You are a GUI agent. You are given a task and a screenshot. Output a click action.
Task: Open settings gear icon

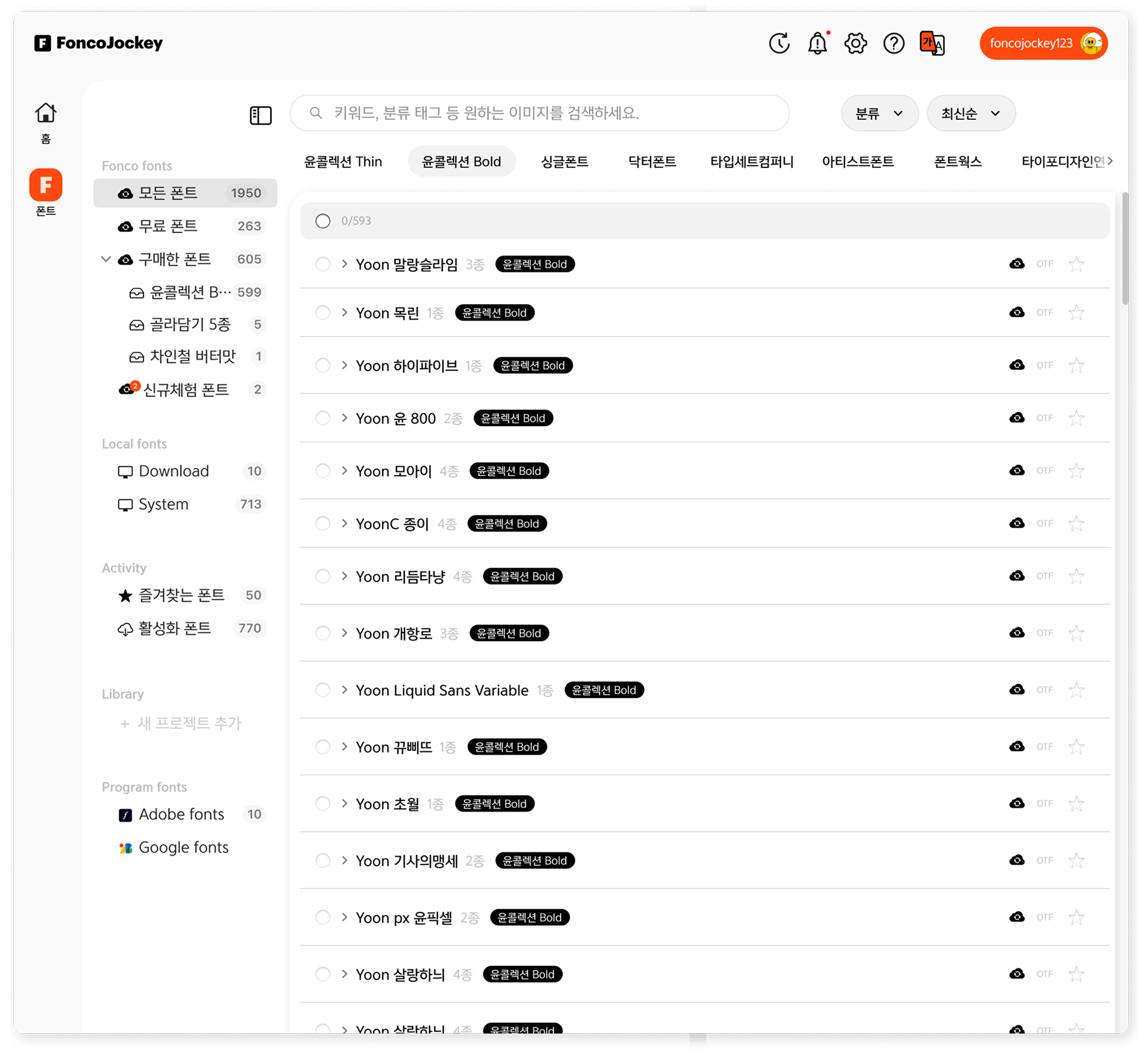(x=856, y=43)
